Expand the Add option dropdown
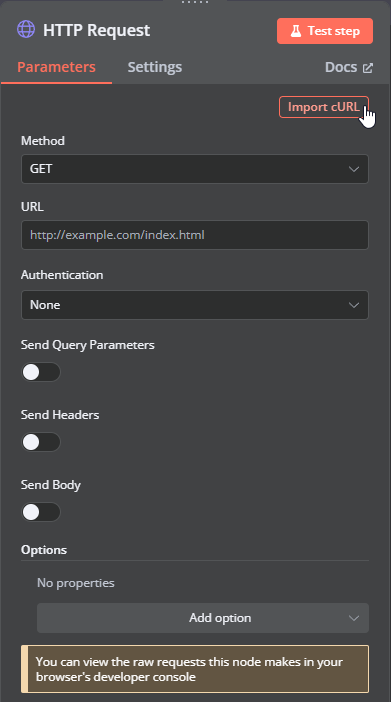Screen dimensions: 391x702 point(203,618)
